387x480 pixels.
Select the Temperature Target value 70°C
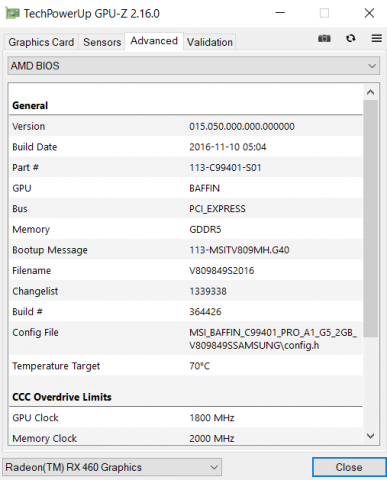pos(199,366)
